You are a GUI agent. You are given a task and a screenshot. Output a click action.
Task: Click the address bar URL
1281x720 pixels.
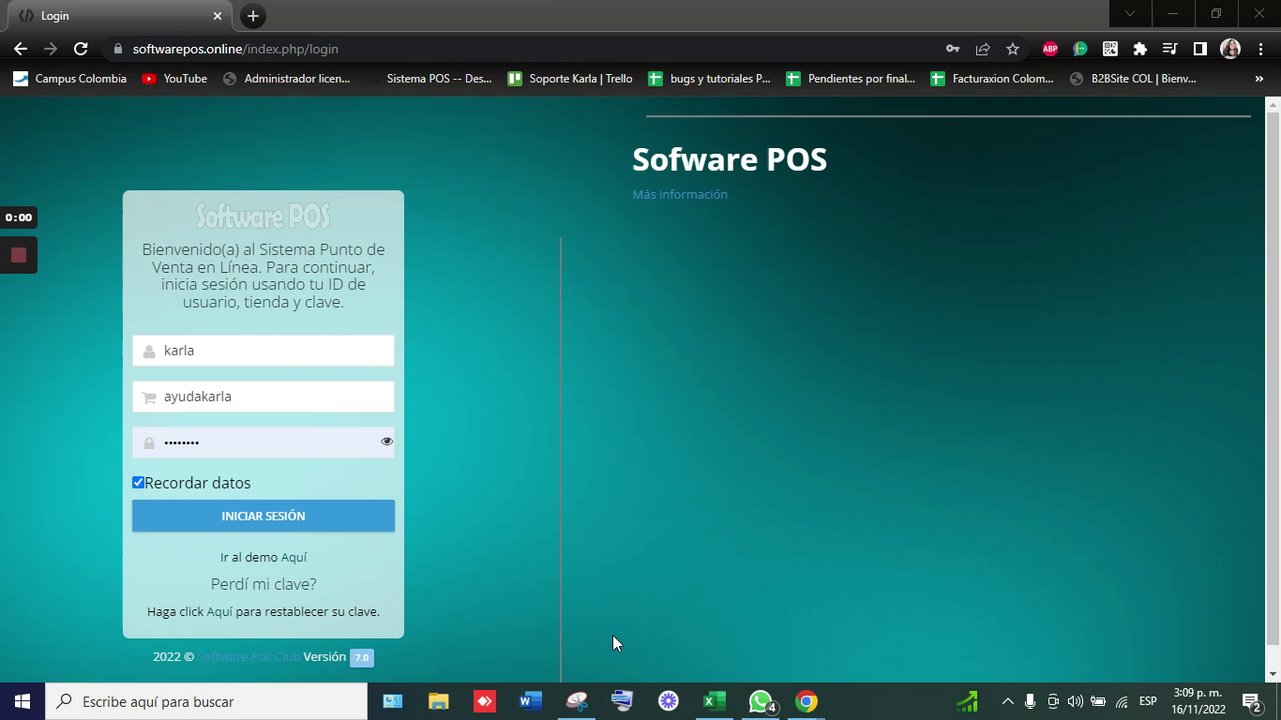pos(235,49)
